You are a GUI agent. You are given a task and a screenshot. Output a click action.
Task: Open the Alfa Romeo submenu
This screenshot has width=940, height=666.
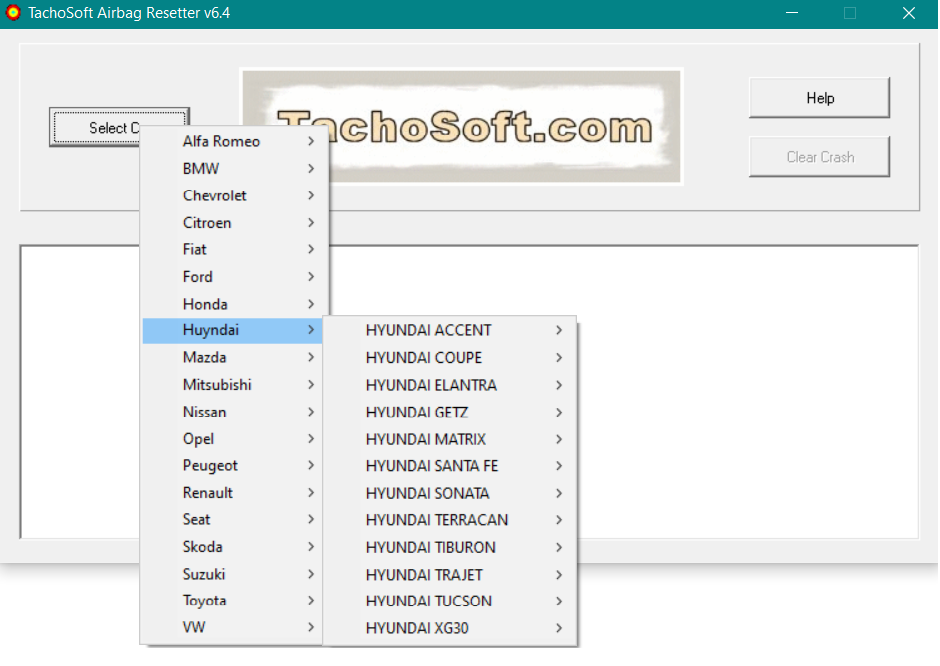(x=234, y=141)
